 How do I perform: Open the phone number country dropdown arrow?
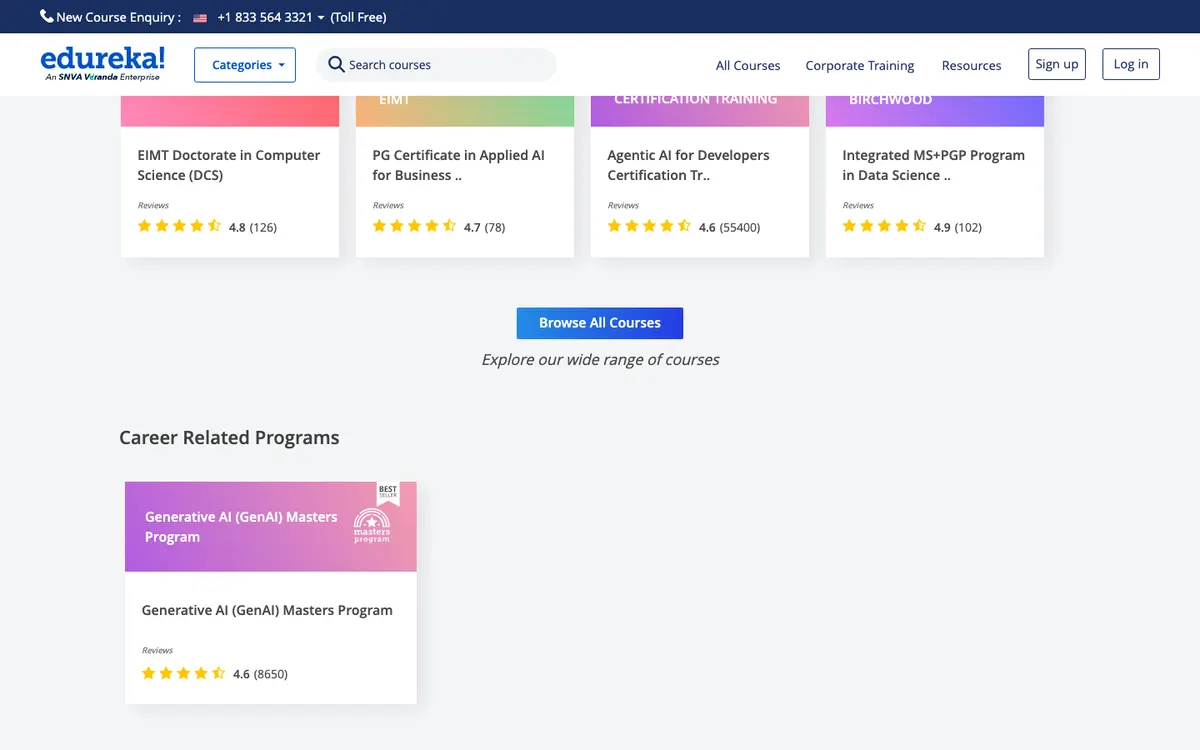click(x=321, y=18)
